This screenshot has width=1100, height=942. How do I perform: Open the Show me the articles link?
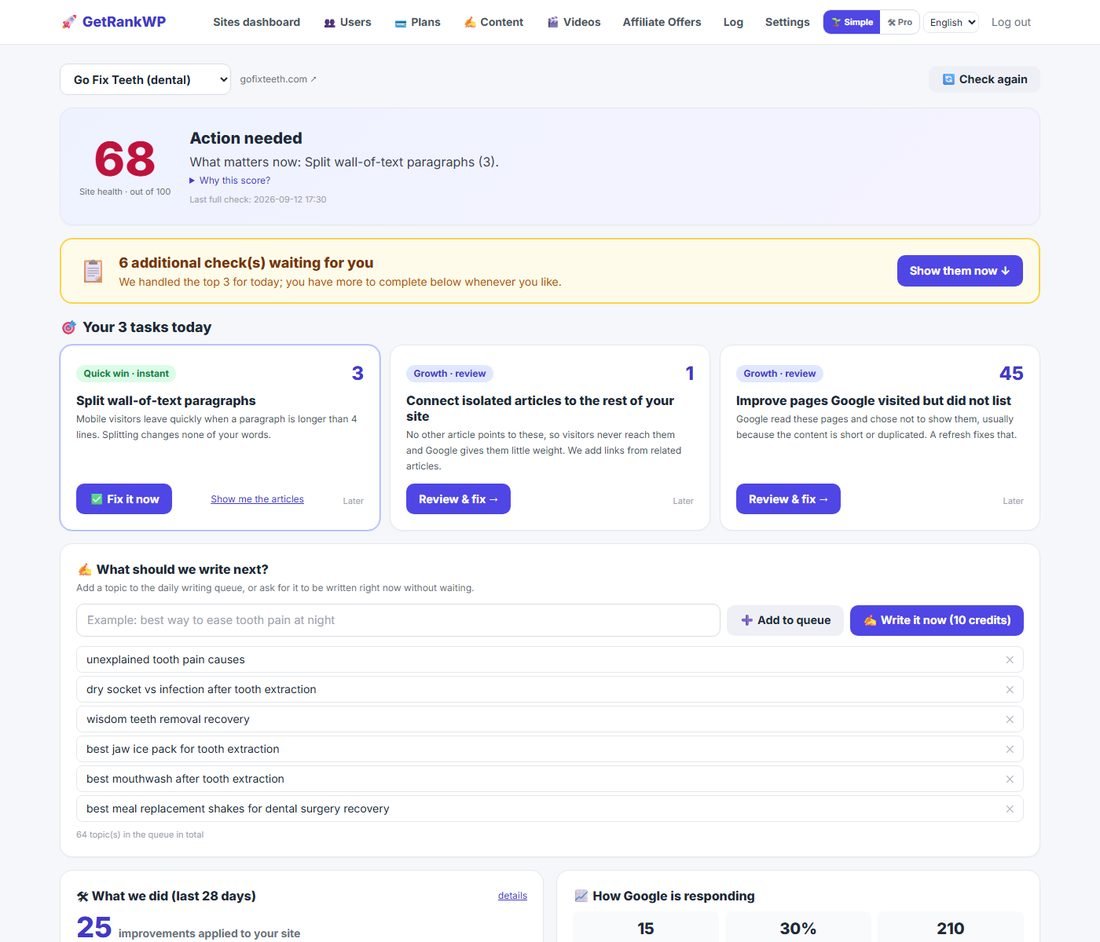pos(257,499)
